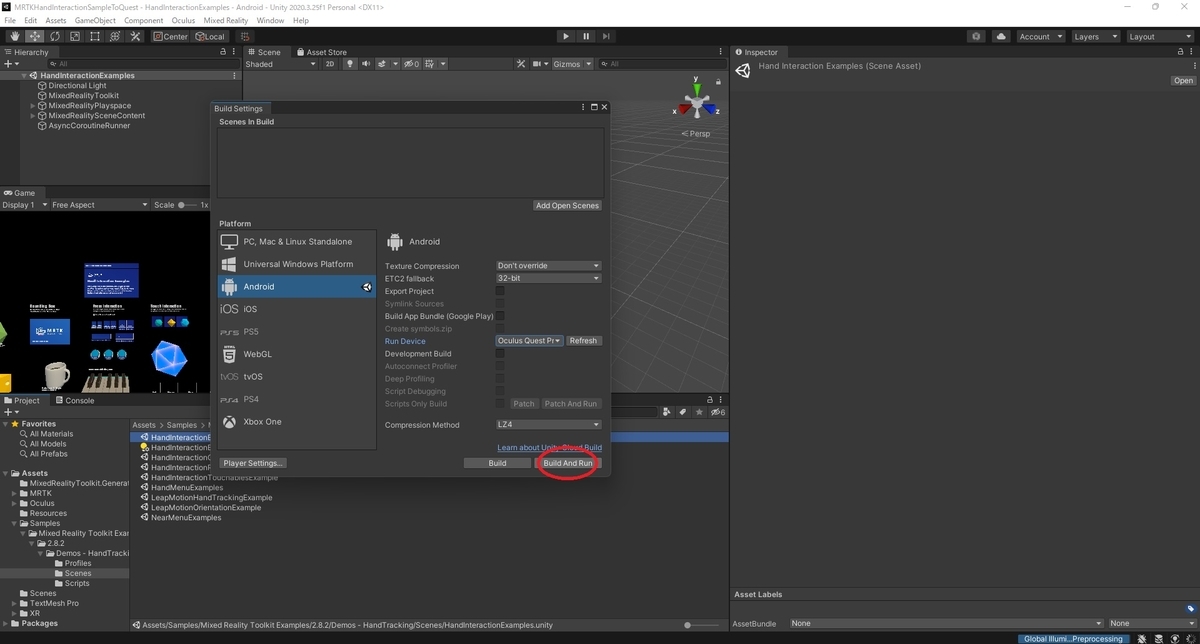This screenshot has width=1200, height=644.
Task: Click Global Illumination preprocessing status
Action: tap(1073, 638)
